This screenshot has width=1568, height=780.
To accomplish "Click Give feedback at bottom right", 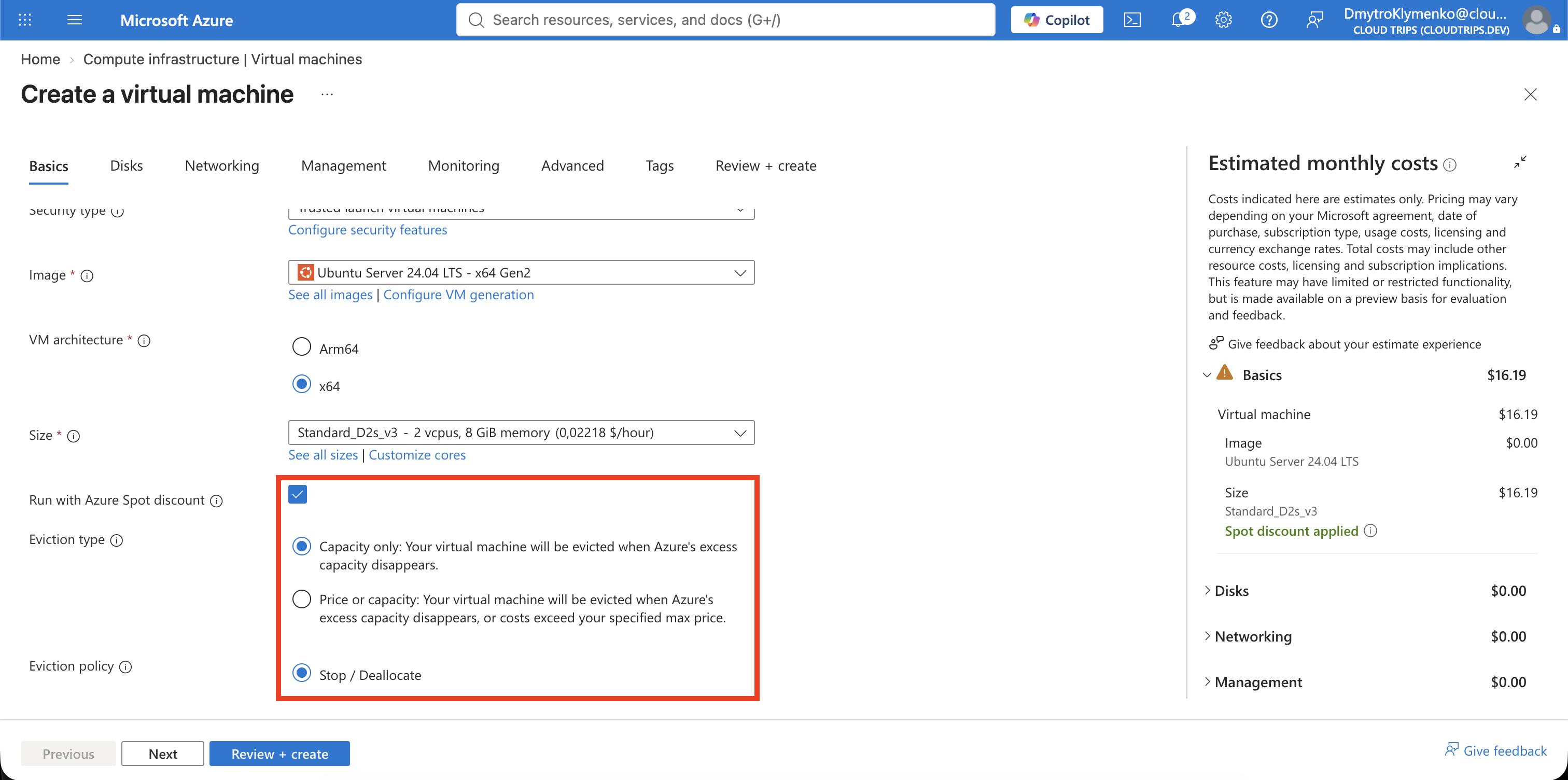I will click(x=1495, y=750).
